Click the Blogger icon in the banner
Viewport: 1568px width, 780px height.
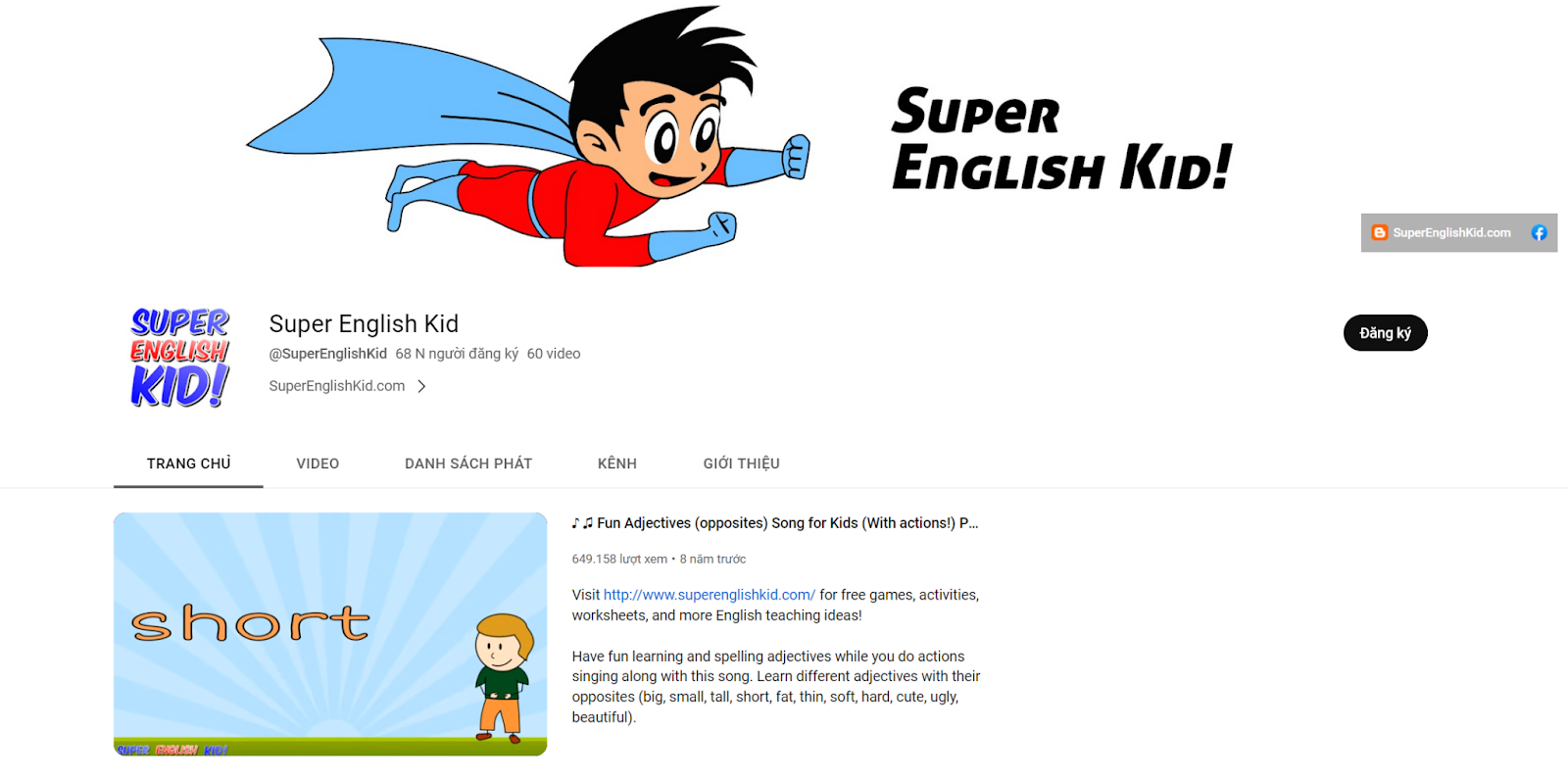pos(1380,233)
